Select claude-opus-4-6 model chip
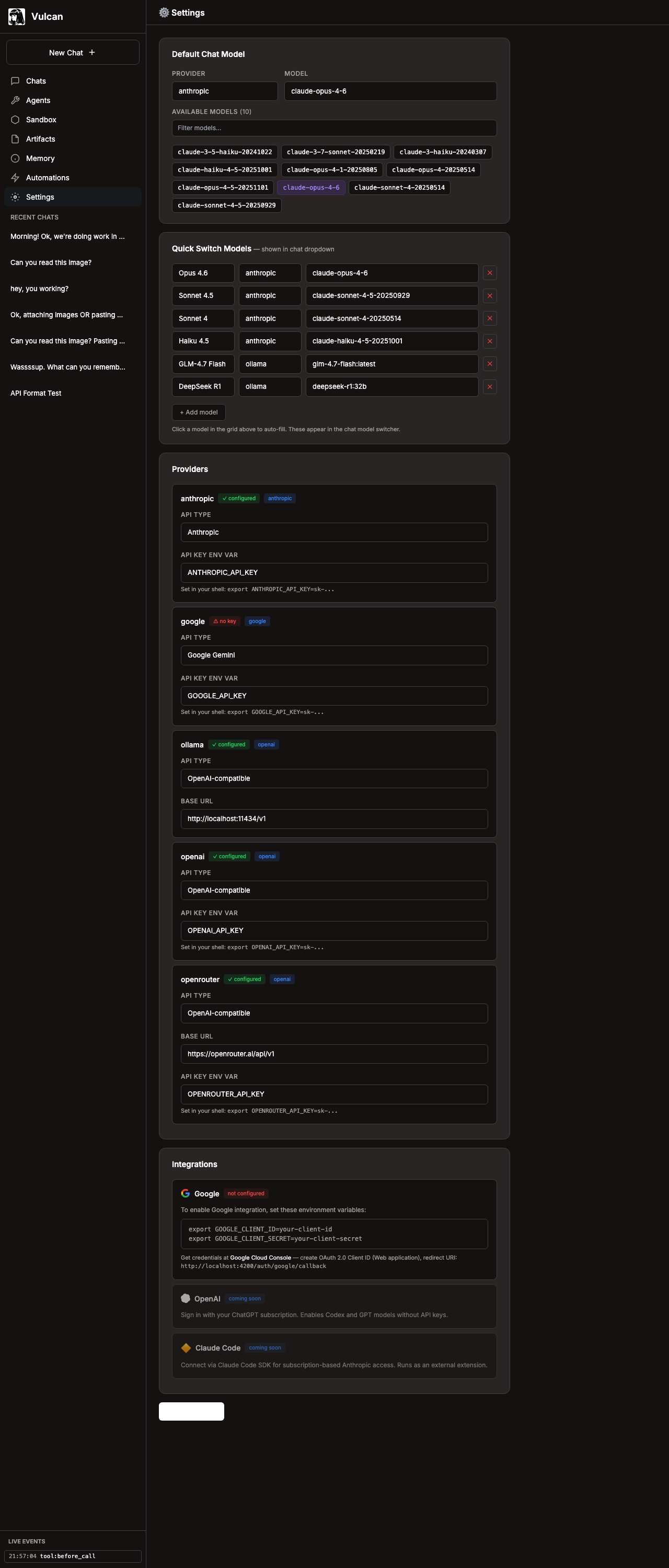 coord(311,188)
